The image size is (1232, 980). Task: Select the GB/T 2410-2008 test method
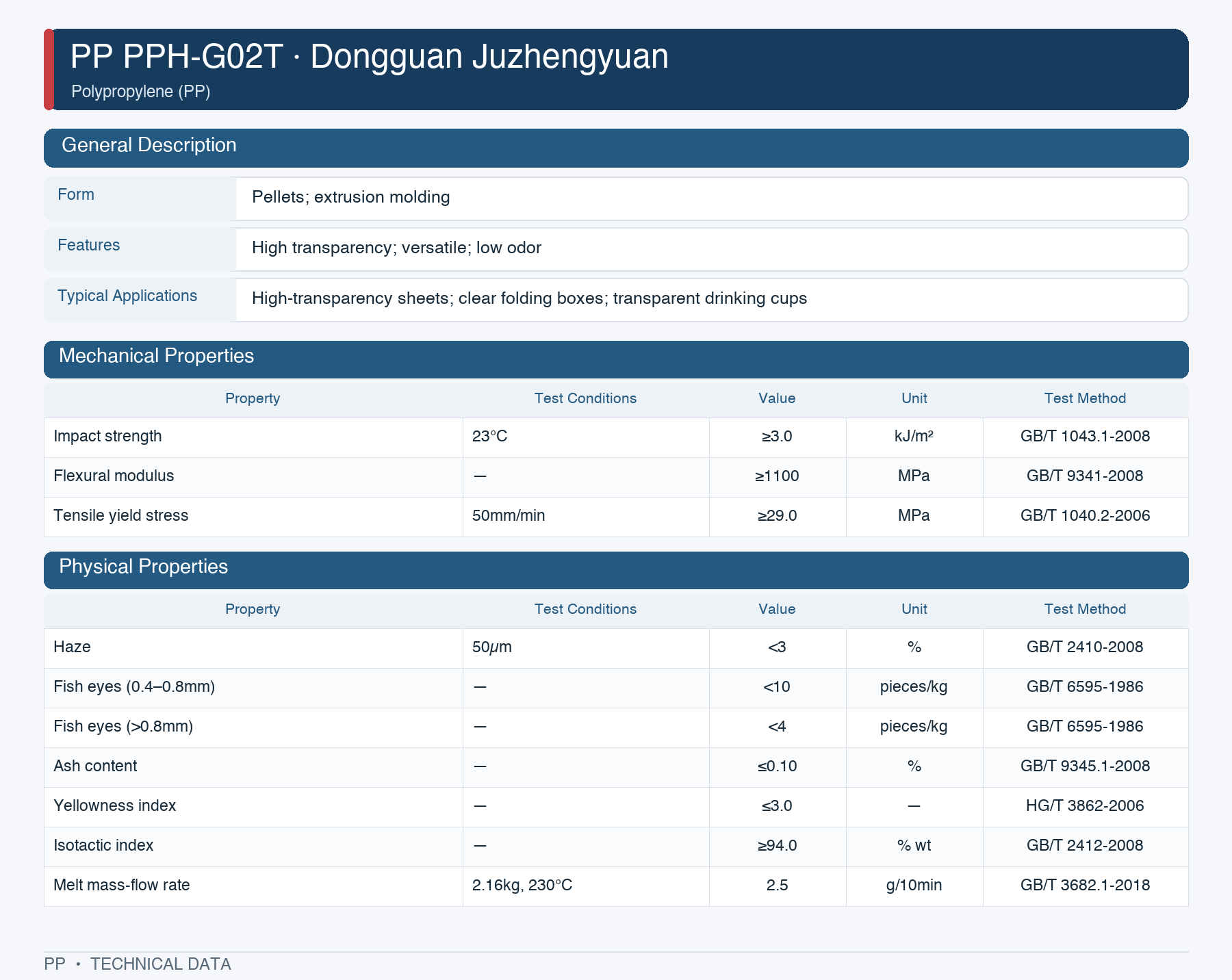pyautogui.click(x=1085, y=647)
